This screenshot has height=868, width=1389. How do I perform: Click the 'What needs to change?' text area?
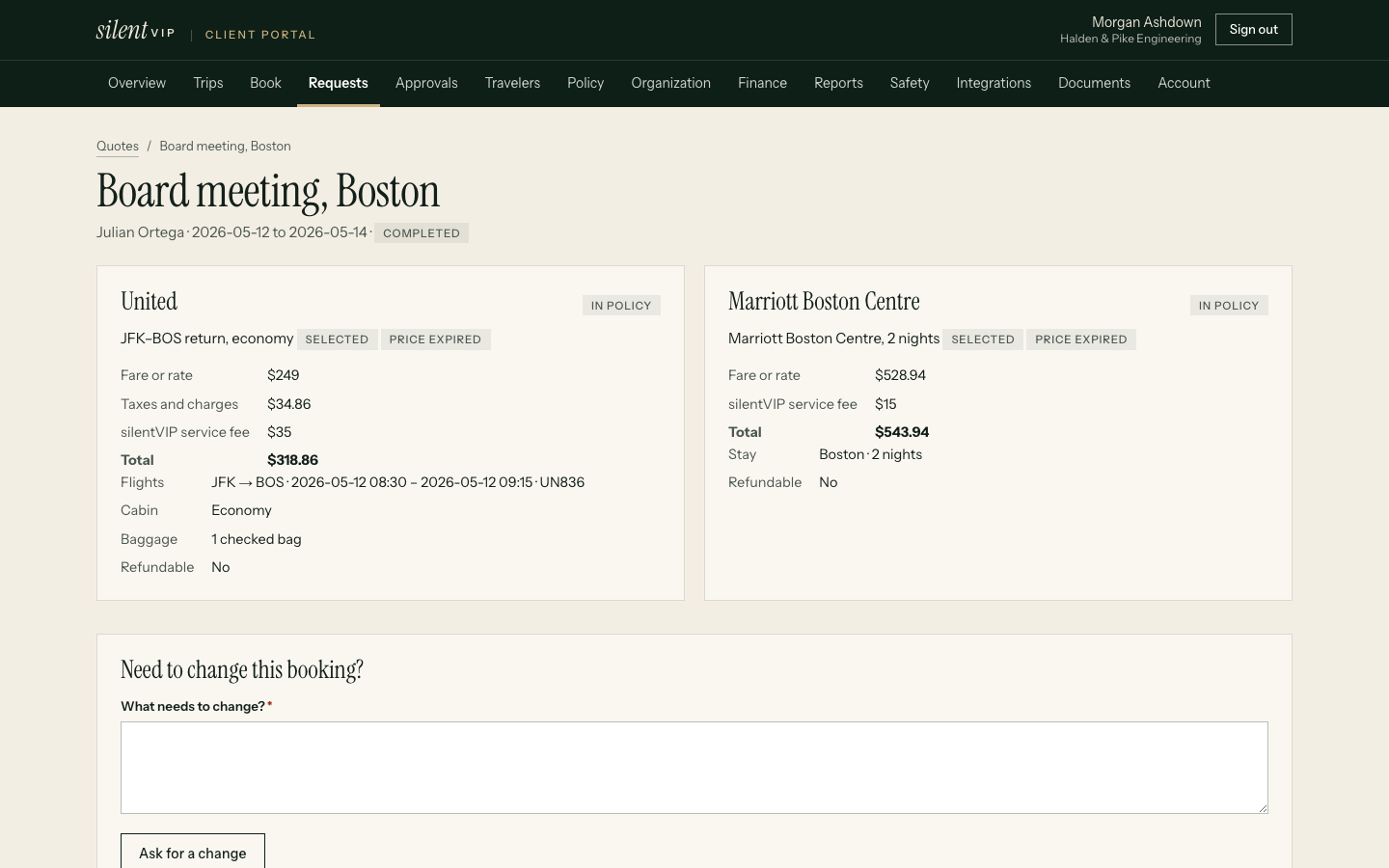[x=694, y=768]
